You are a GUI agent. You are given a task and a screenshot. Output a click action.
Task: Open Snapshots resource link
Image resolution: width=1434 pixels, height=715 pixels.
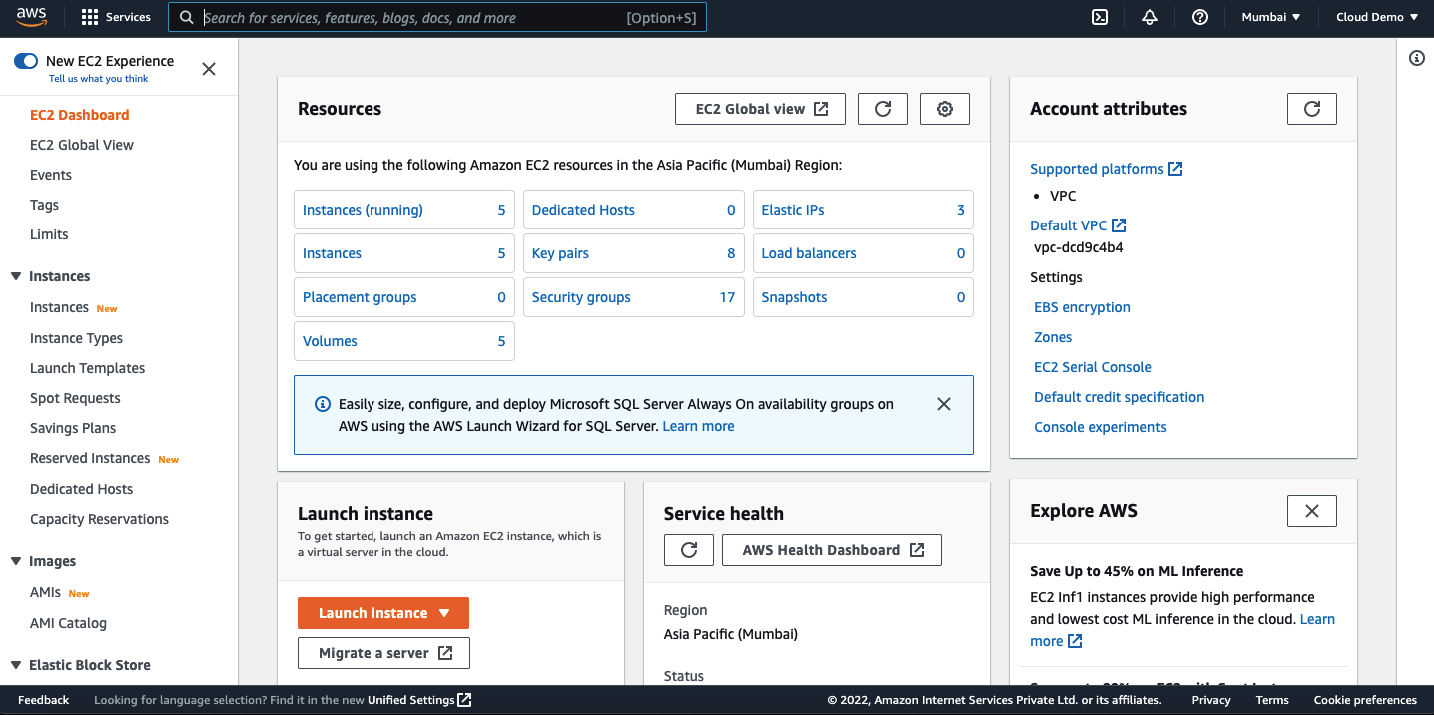(794, 297)
